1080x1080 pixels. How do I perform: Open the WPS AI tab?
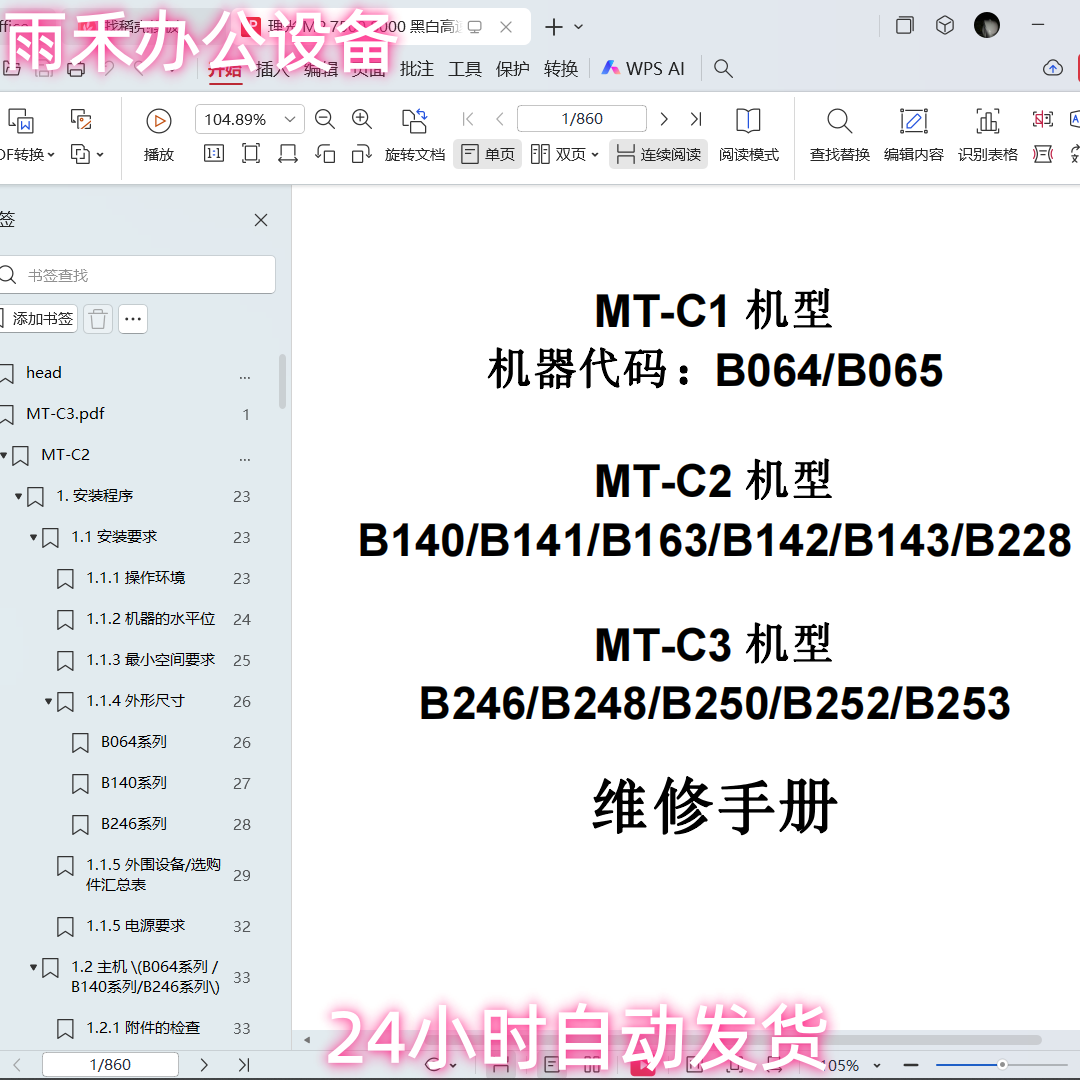point(643,68)
